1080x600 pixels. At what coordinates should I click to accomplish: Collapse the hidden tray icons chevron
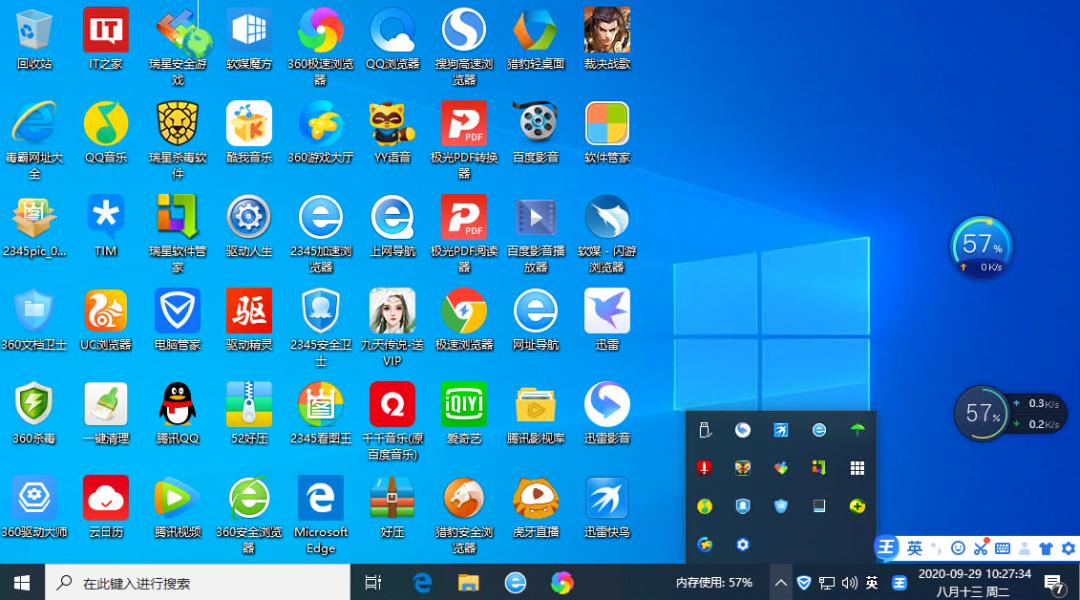pyautogui.click(x=781, y=583)
